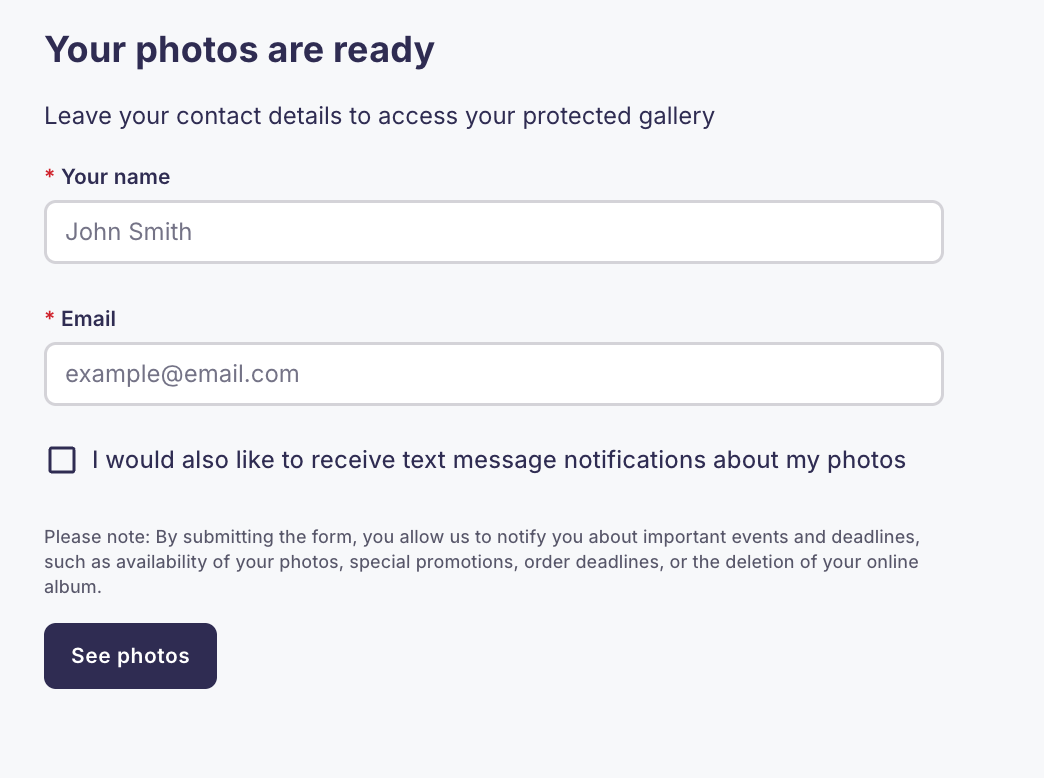Enable the text message notifications checkbox
The image size is (1044, 778).
62,460
